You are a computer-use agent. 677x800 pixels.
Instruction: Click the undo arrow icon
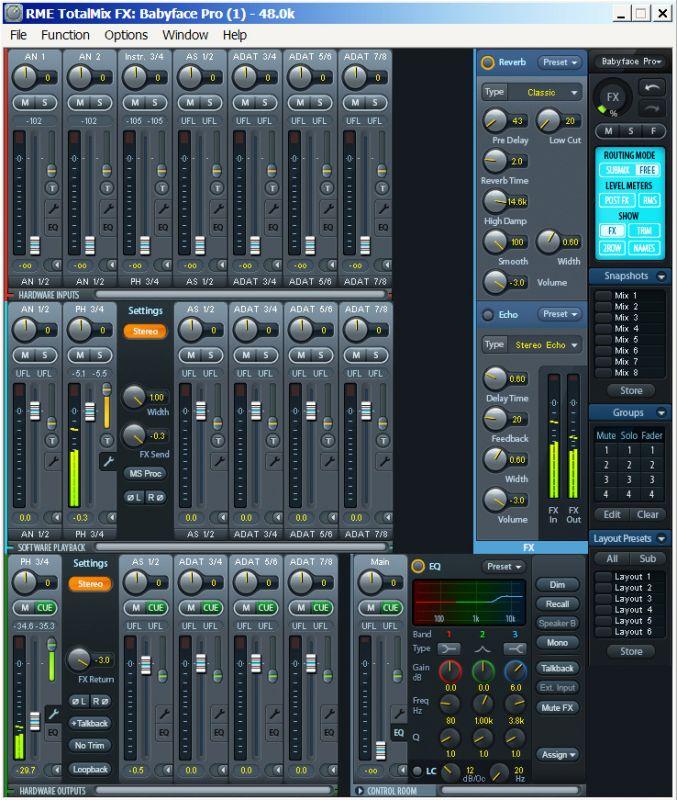[x=651, y=88]
